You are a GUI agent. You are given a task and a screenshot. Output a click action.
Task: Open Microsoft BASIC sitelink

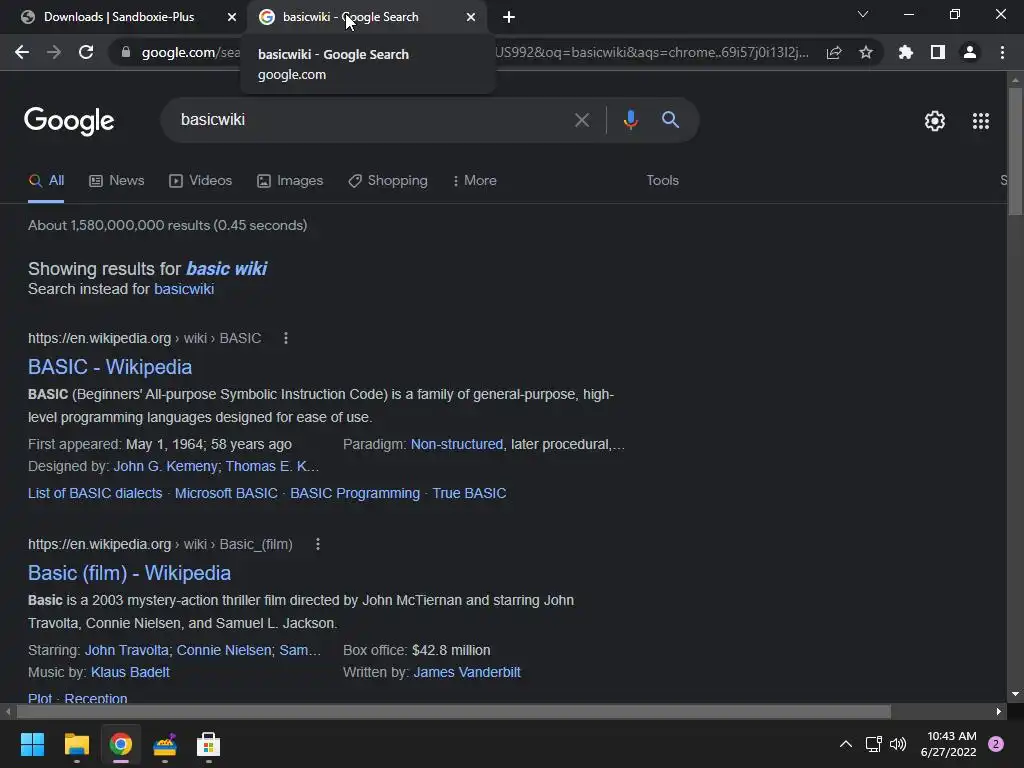226,494
